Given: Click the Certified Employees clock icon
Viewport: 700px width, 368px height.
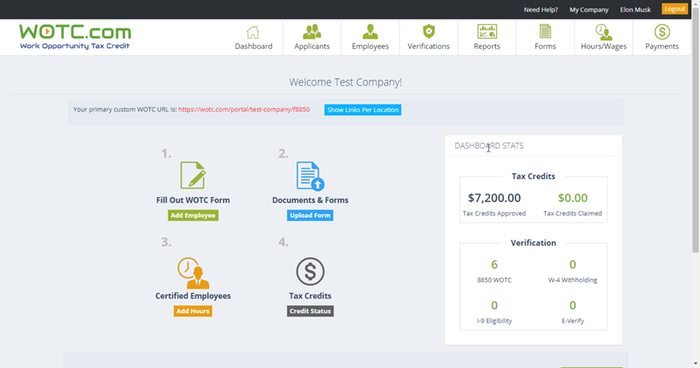Looking at the screenshot, I should [x=193, y=272].
